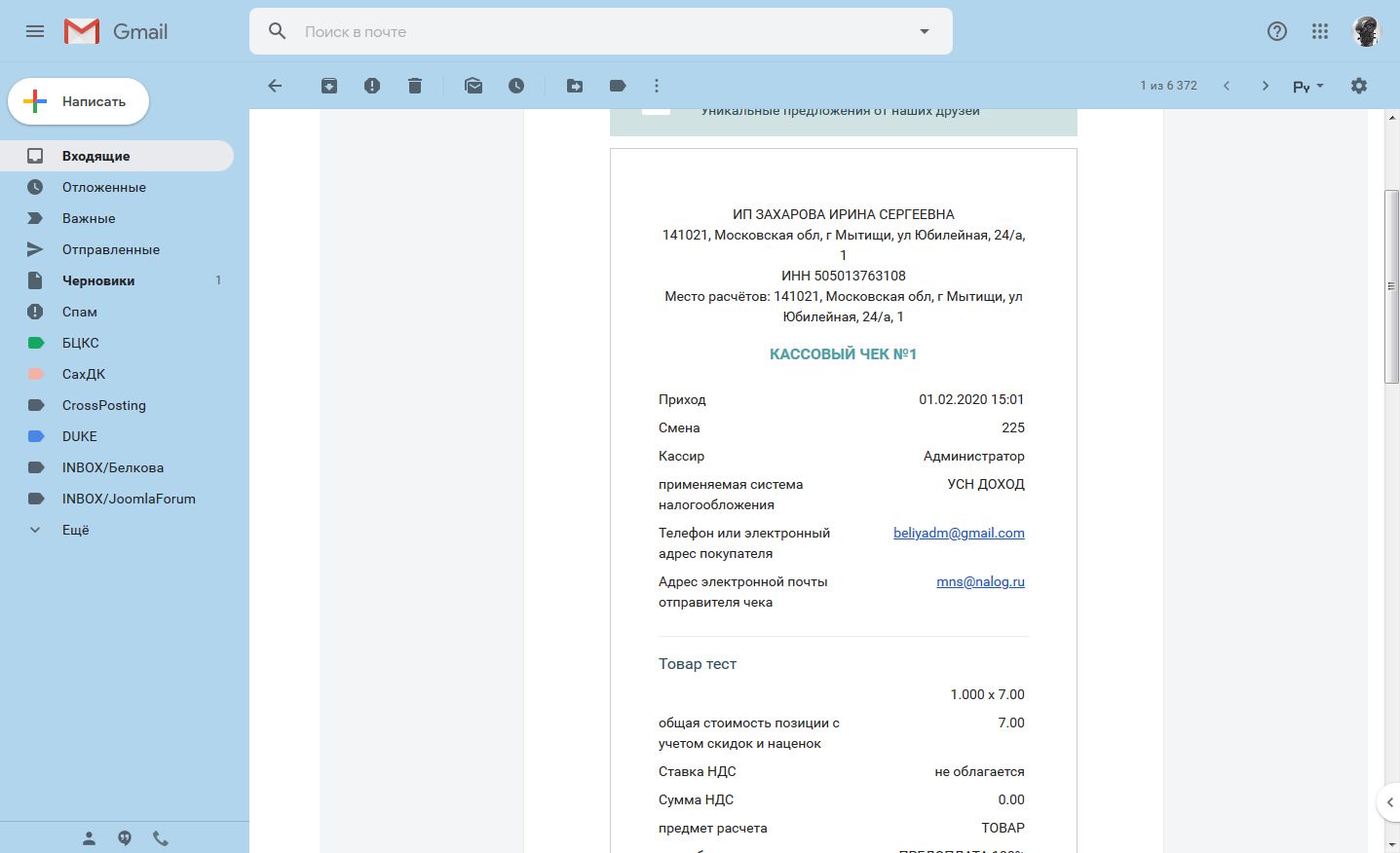Report this email as spam
Viewport: 1400px width, 853px height.
(x=372, y=86)
